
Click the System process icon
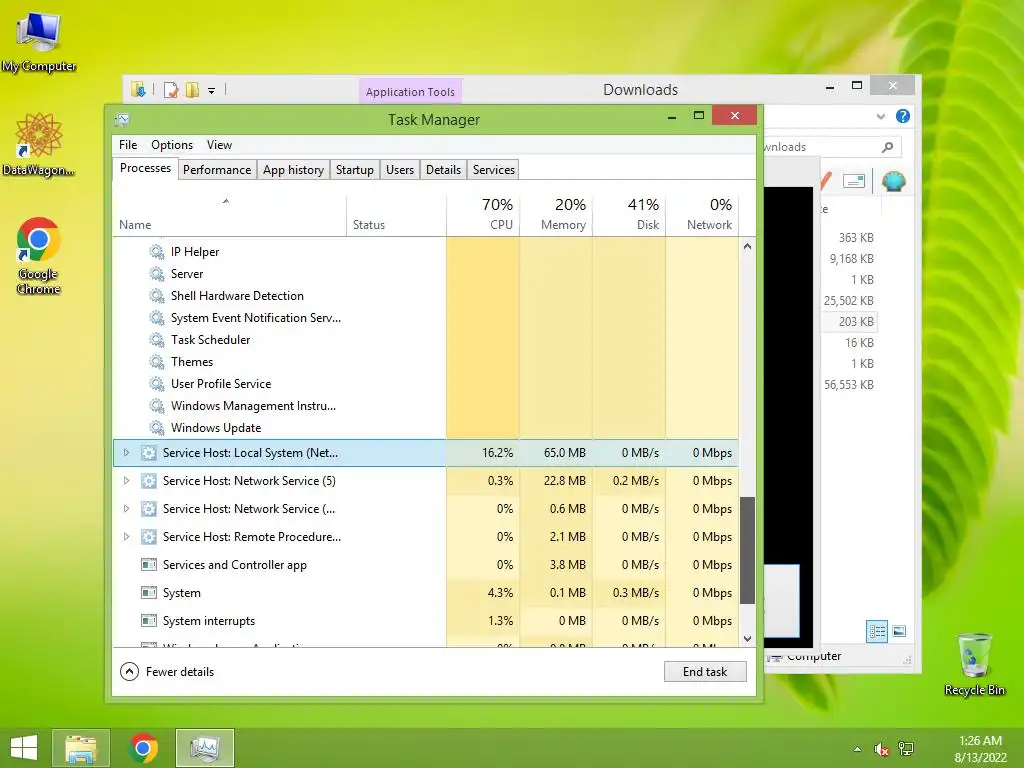pos(149,592)
